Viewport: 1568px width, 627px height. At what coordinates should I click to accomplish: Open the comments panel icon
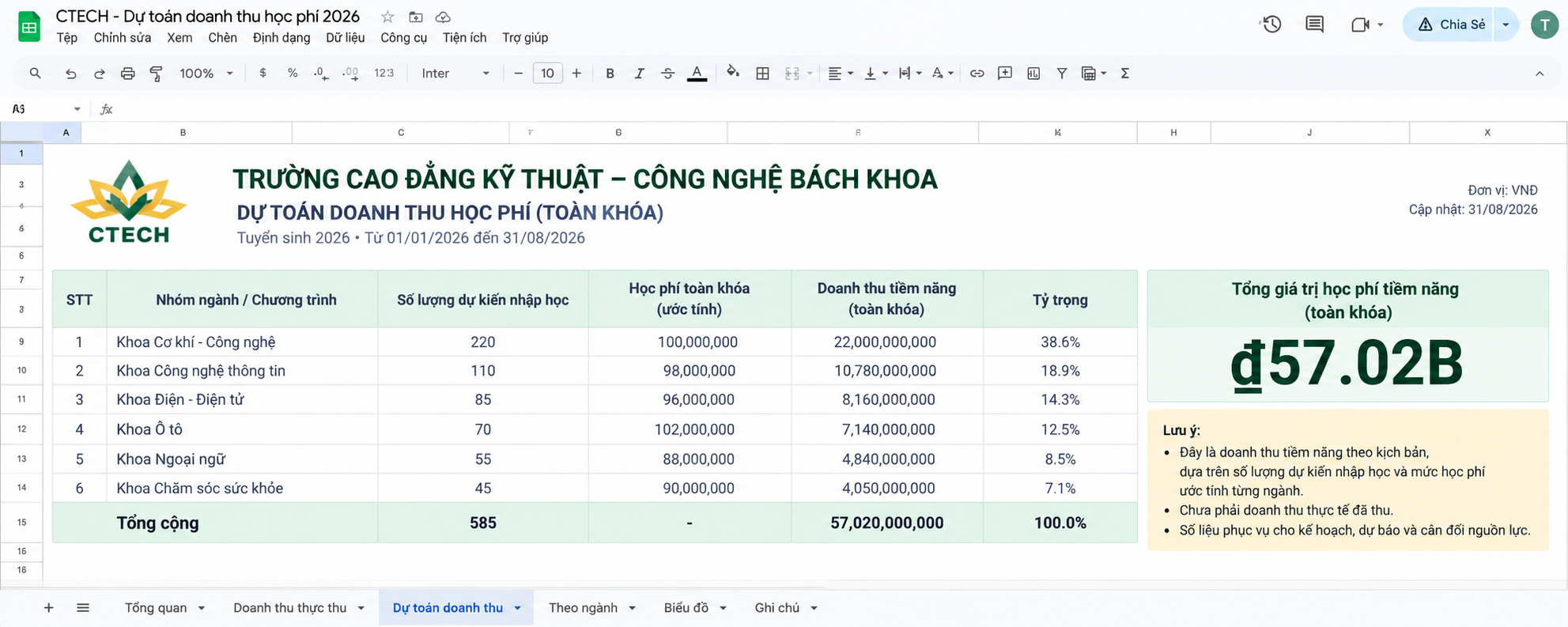point(1314,25)
